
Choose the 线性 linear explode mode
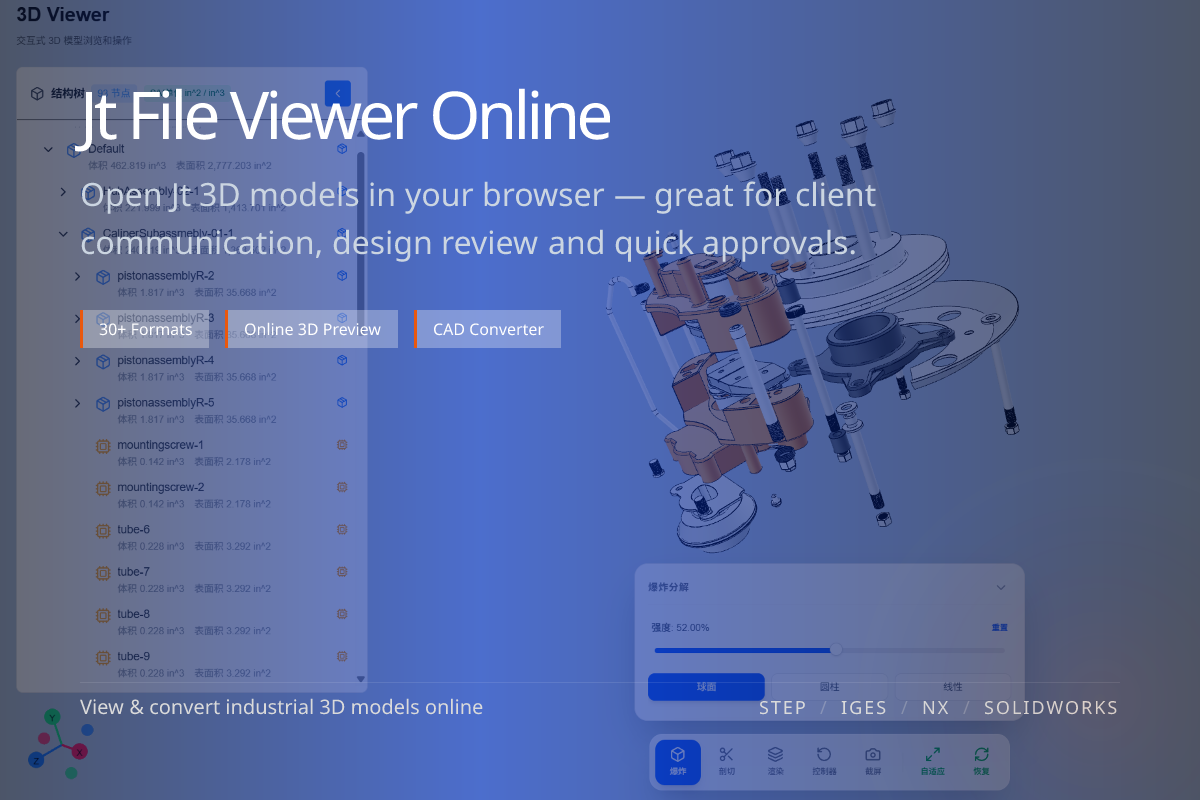[953, 687]
